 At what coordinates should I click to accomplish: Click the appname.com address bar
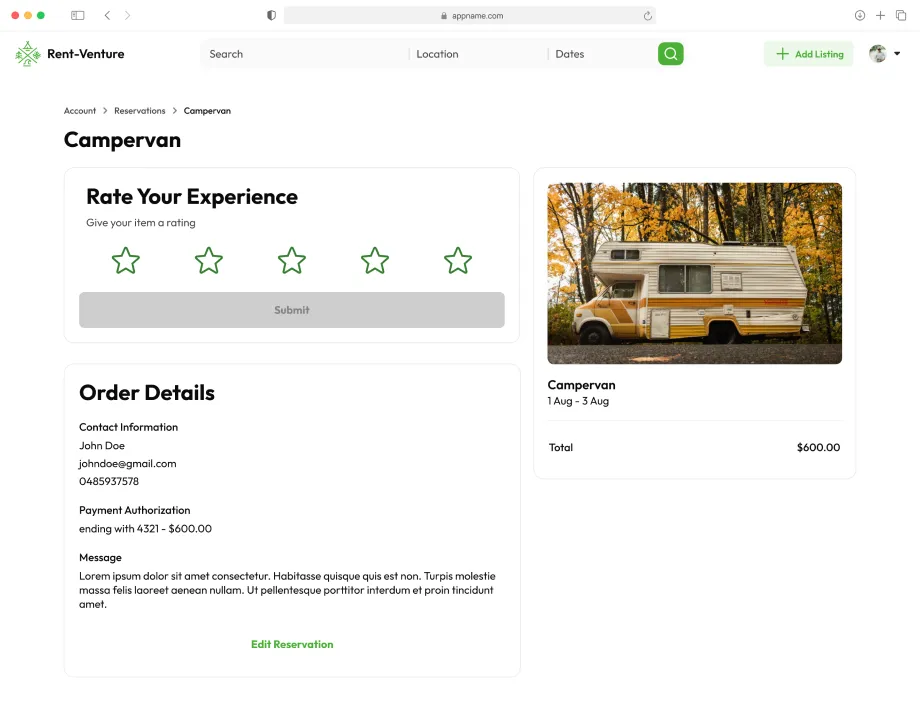click(x=469, y=16)
